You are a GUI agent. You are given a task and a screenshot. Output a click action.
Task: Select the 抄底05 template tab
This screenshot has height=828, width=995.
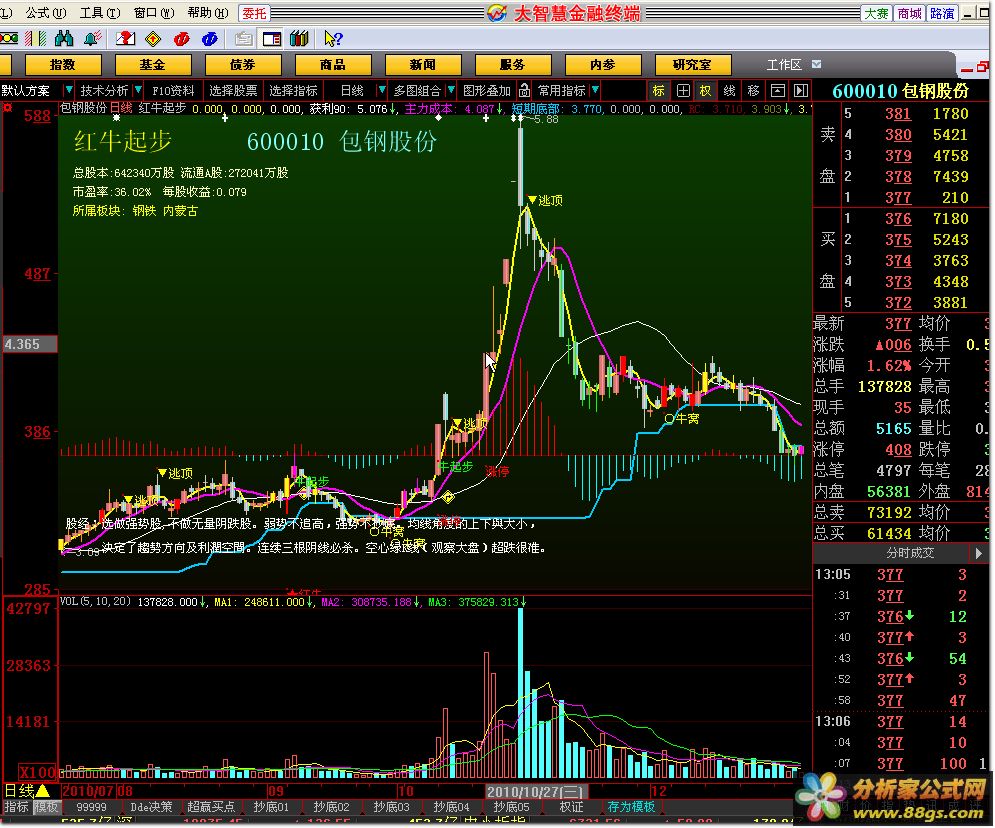click(511, 806)
